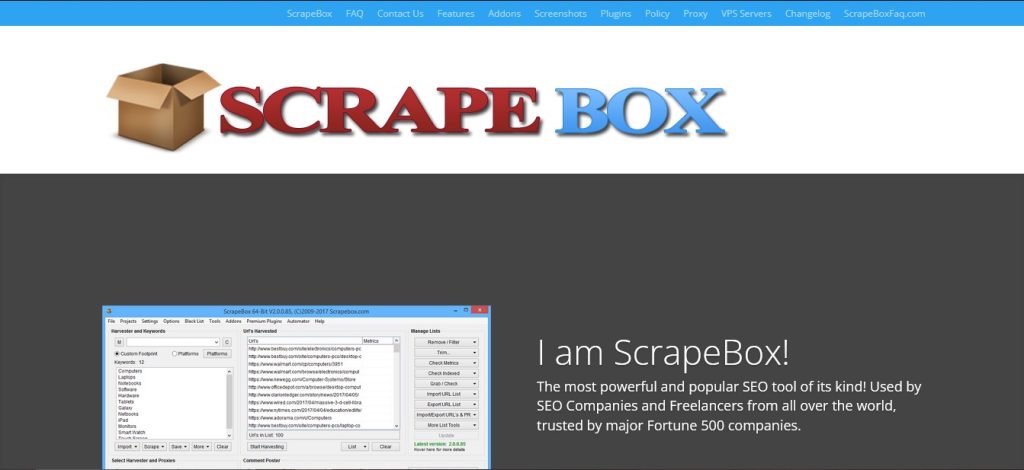
Task: Select the Smart Watch keyword
Action: [131, 432]
